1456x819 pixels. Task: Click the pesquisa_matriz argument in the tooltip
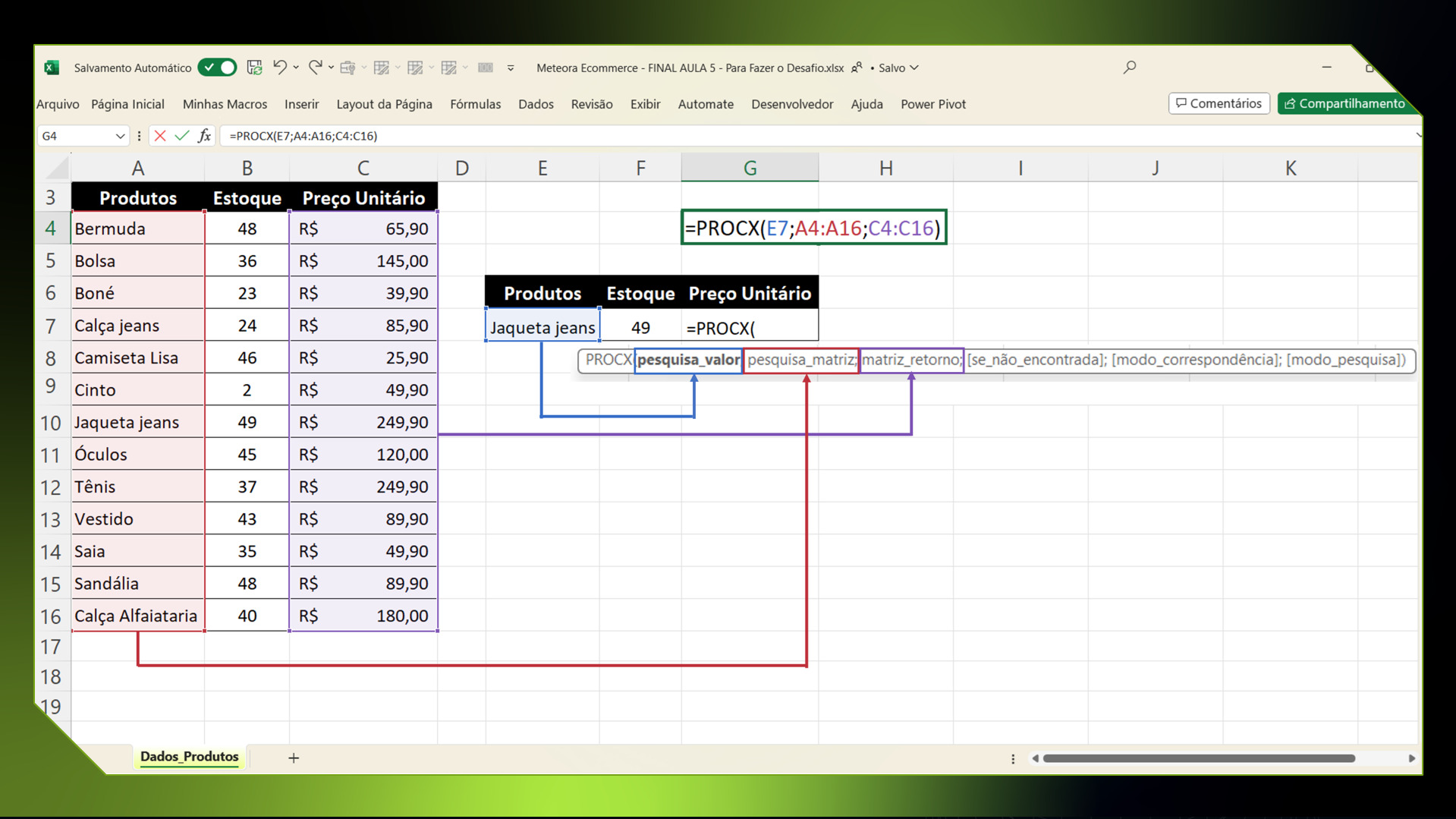tap(802, 360)
